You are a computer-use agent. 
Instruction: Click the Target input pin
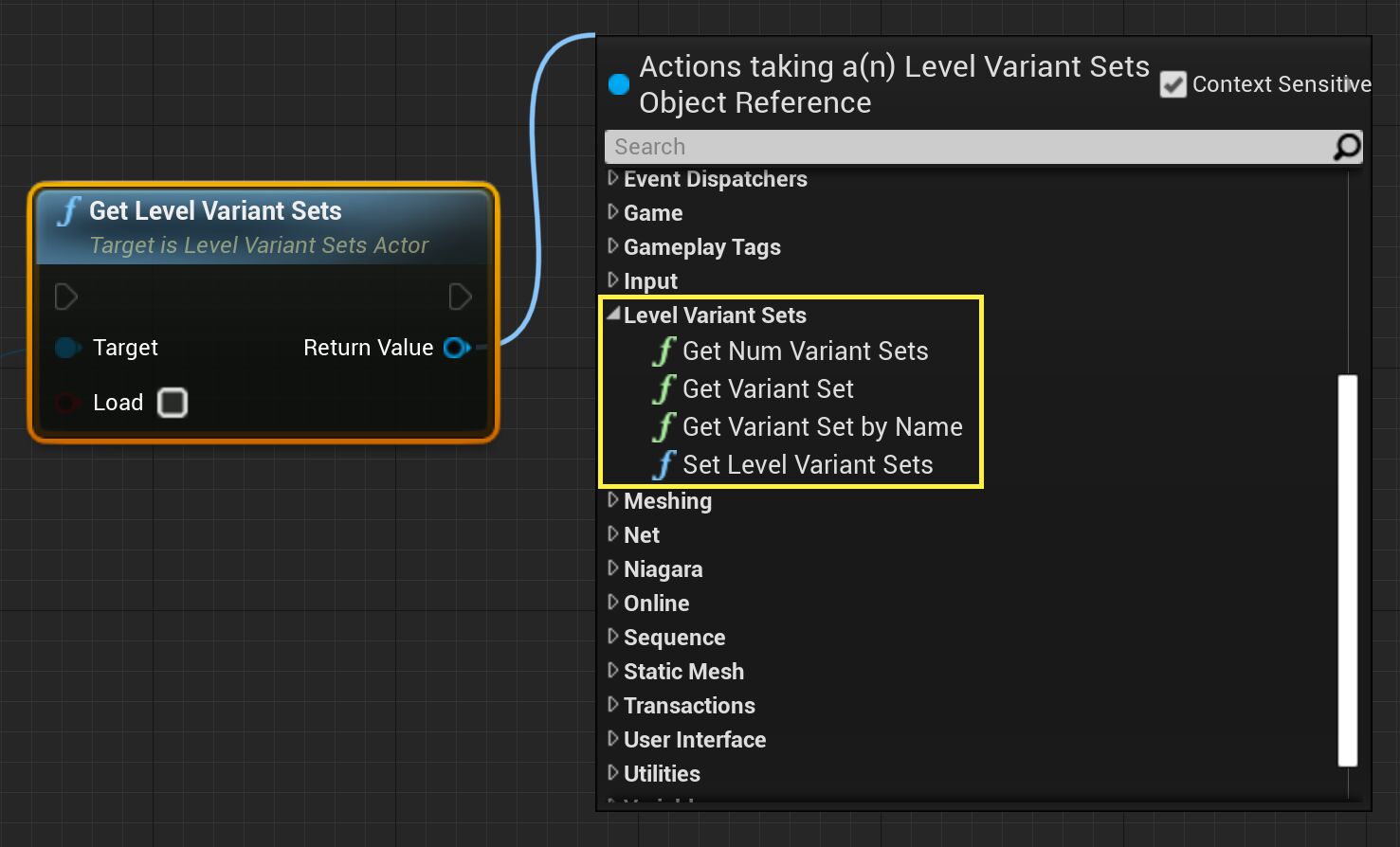click(66, 348)
